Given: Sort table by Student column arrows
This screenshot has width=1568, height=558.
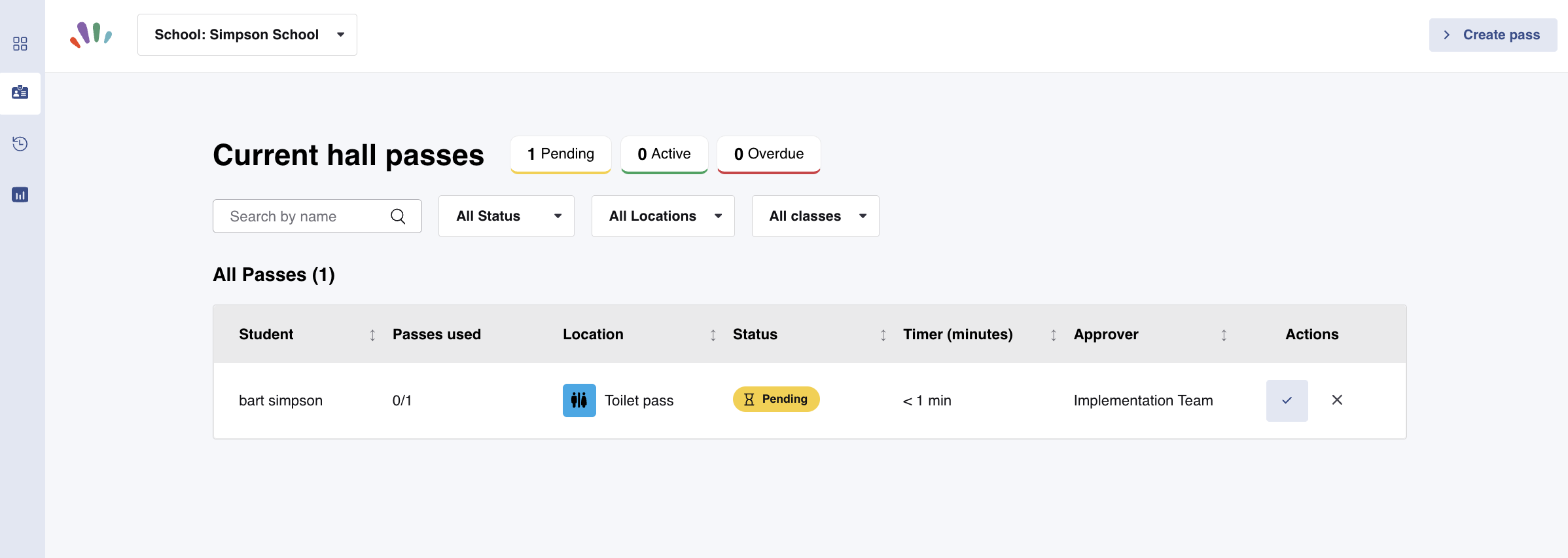Looking at the screenshot, I should click(x=372, y=335).
